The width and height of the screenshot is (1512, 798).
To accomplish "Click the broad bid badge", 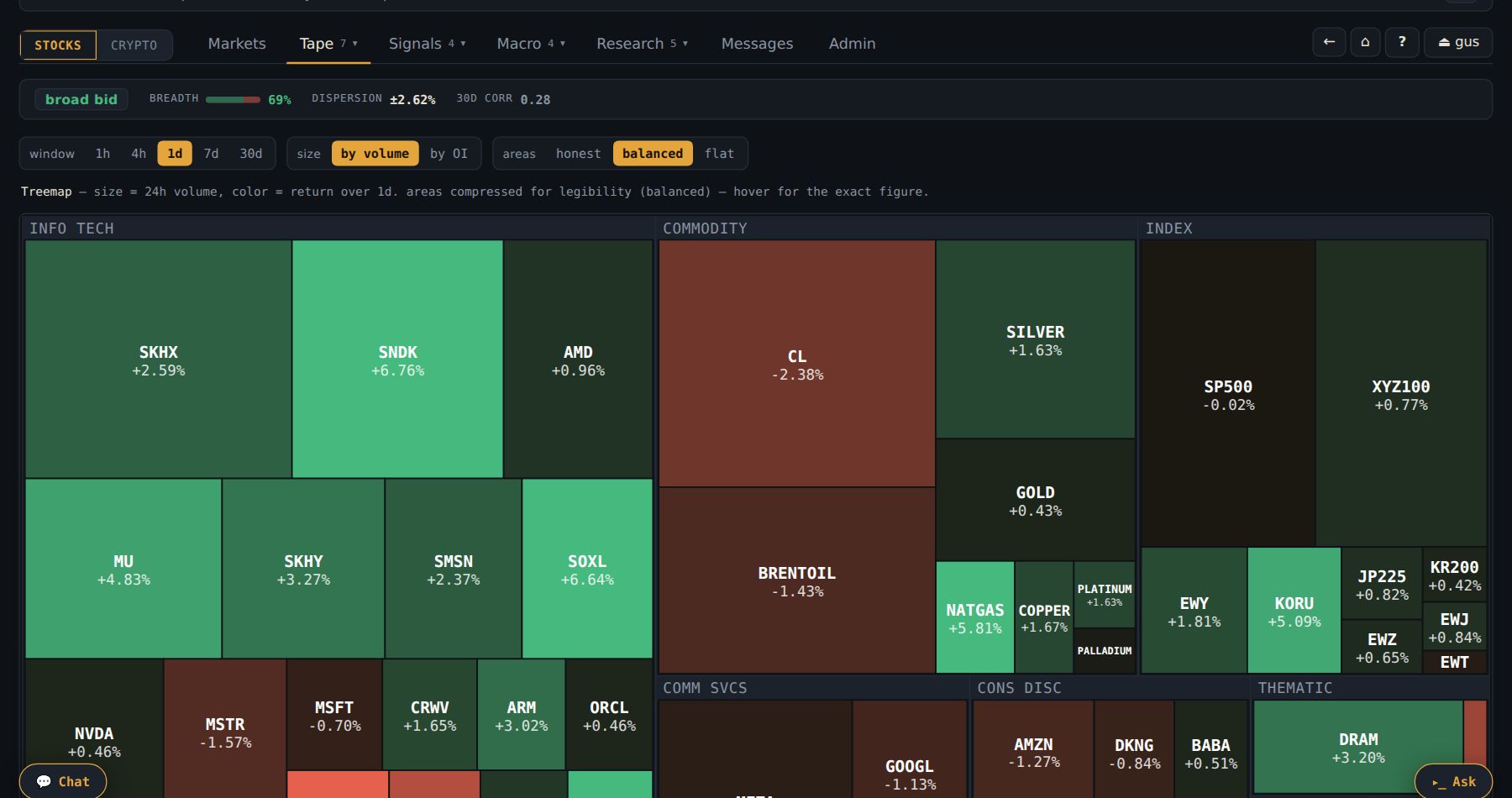I will (81, 99).
